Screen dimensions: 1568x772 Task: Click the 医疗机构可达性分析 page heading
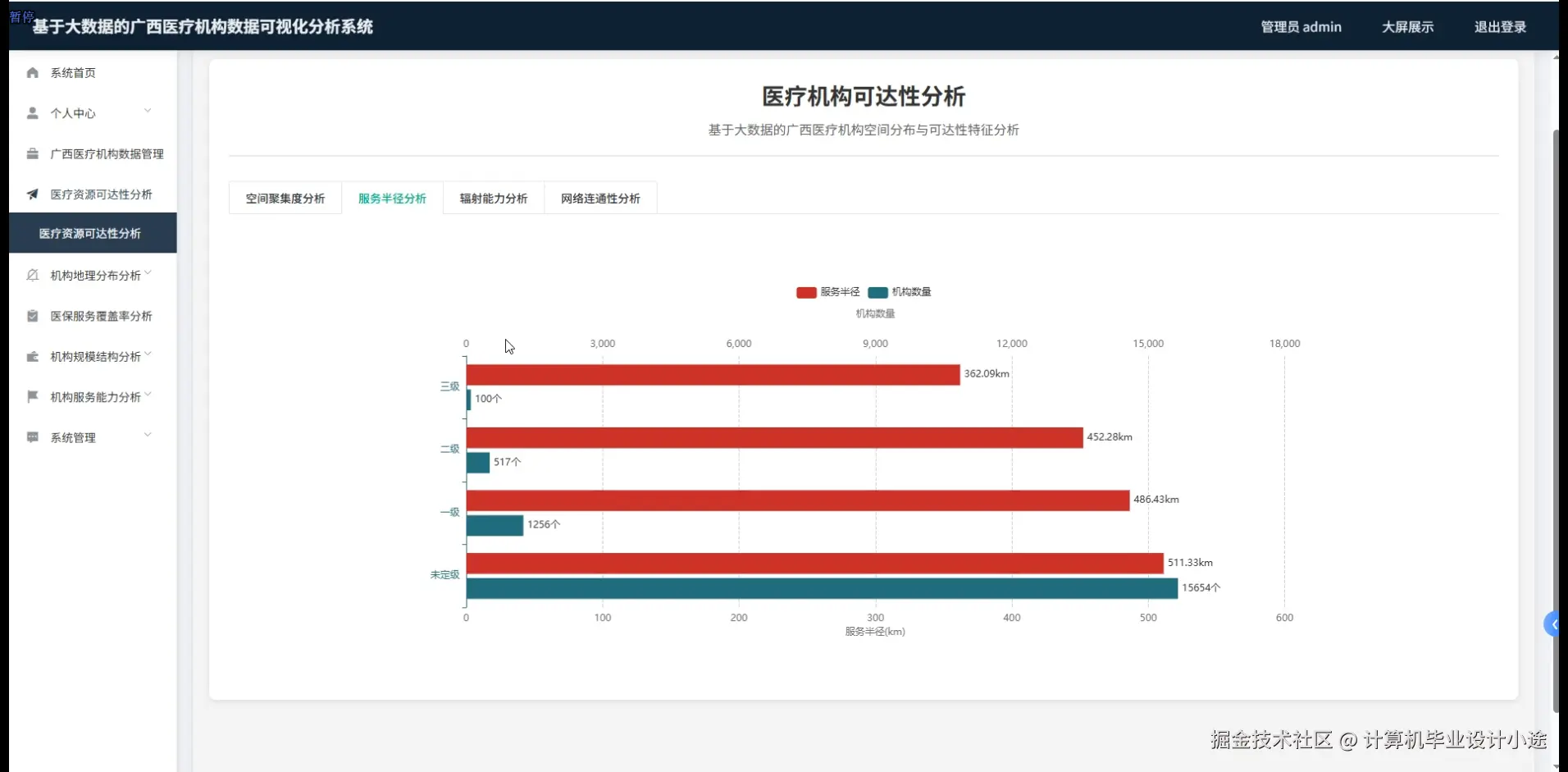point(864,97)
